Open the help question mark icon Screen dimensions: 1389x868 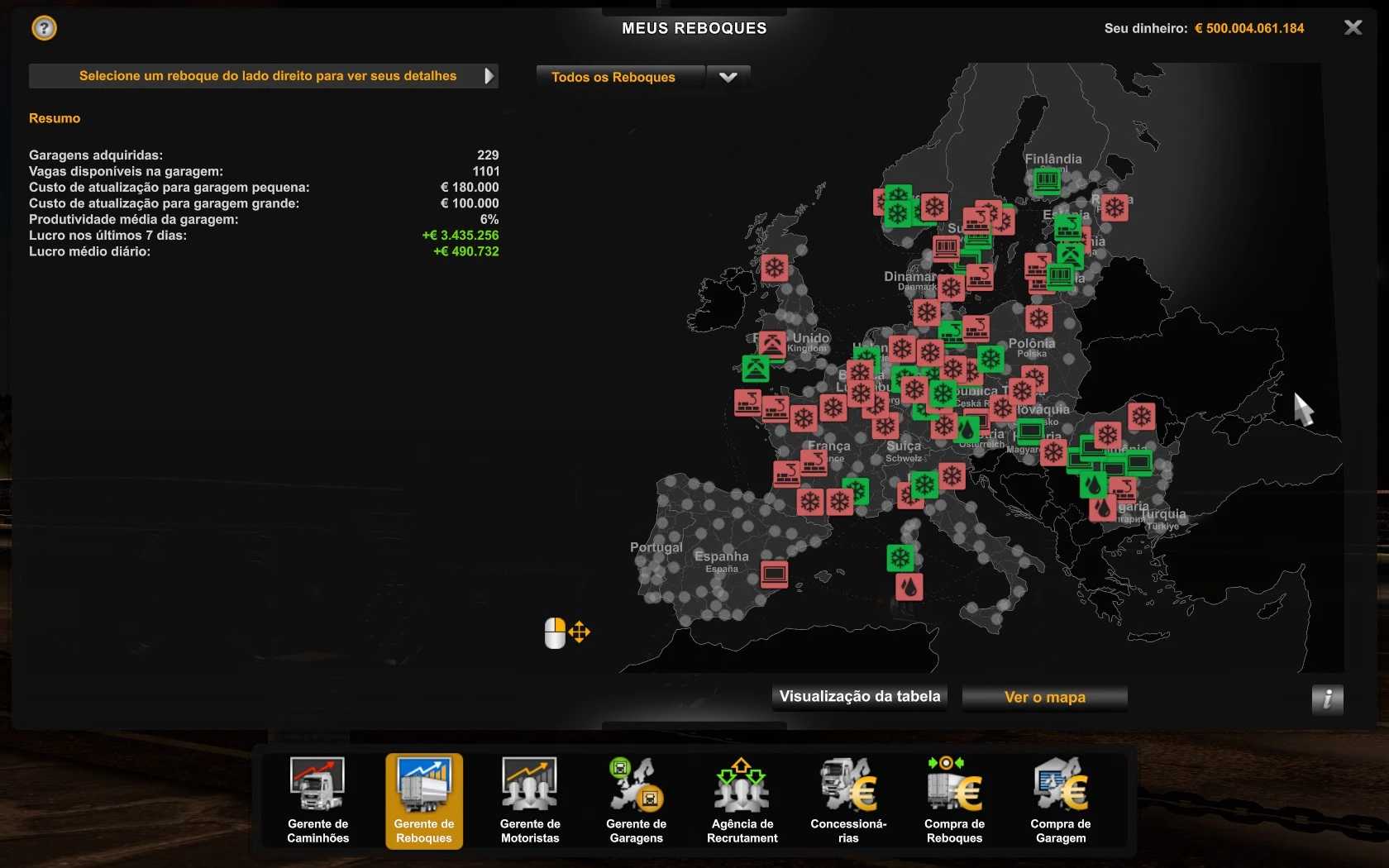[44, 29]
